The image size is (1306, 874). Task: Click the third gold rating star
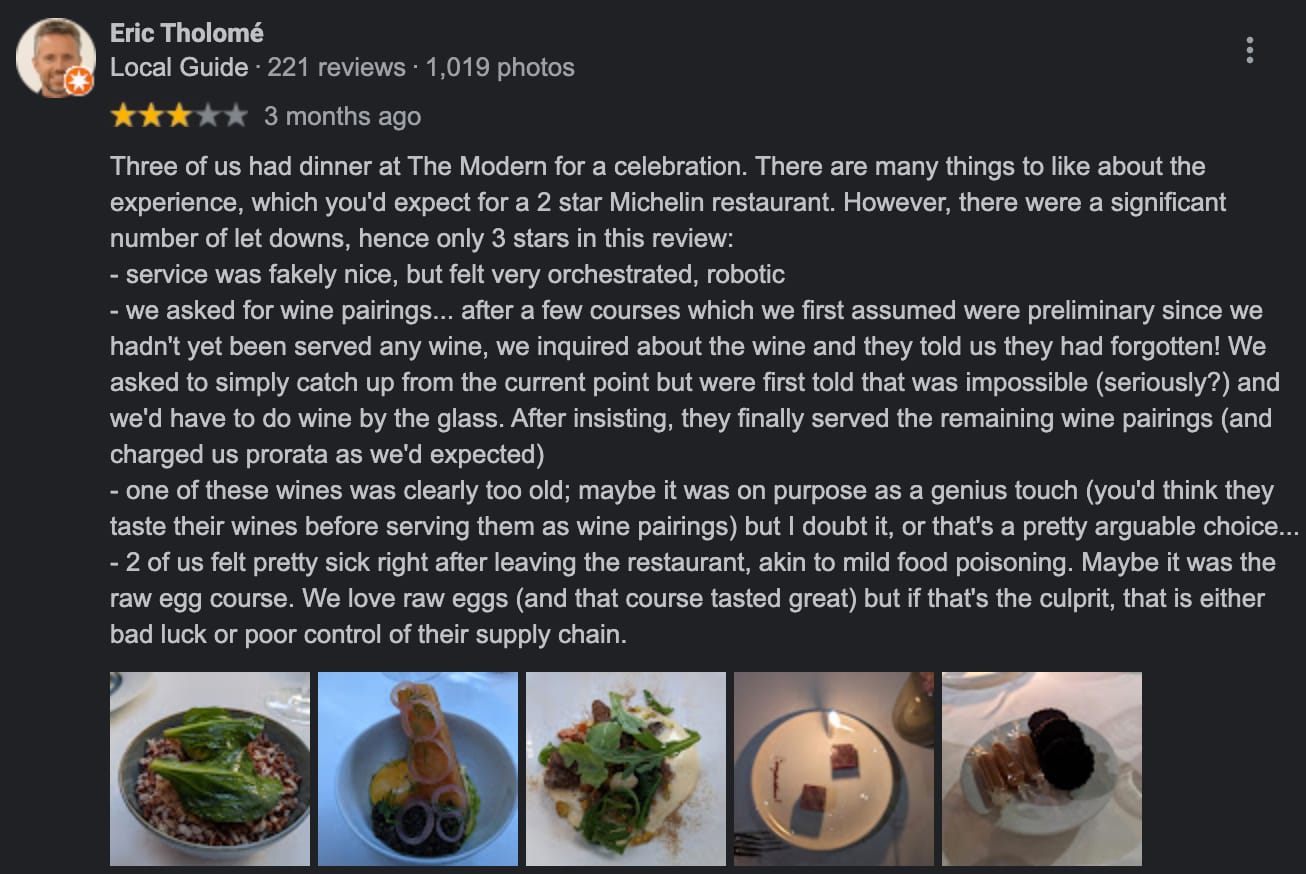tap(179, 116)
